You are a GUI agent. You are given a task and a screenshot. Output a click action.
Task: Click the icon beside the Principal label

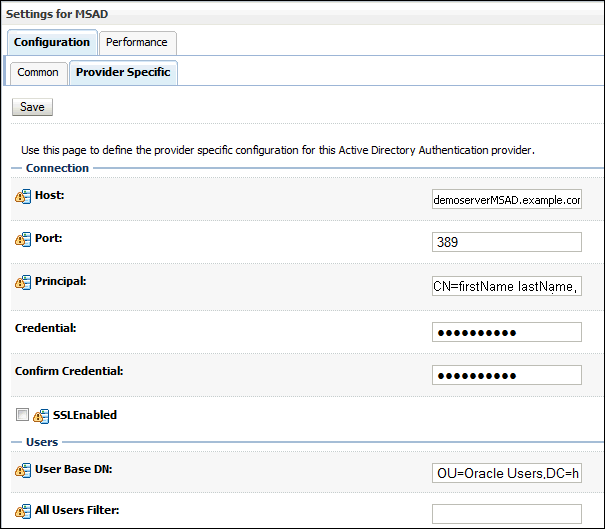24,283
